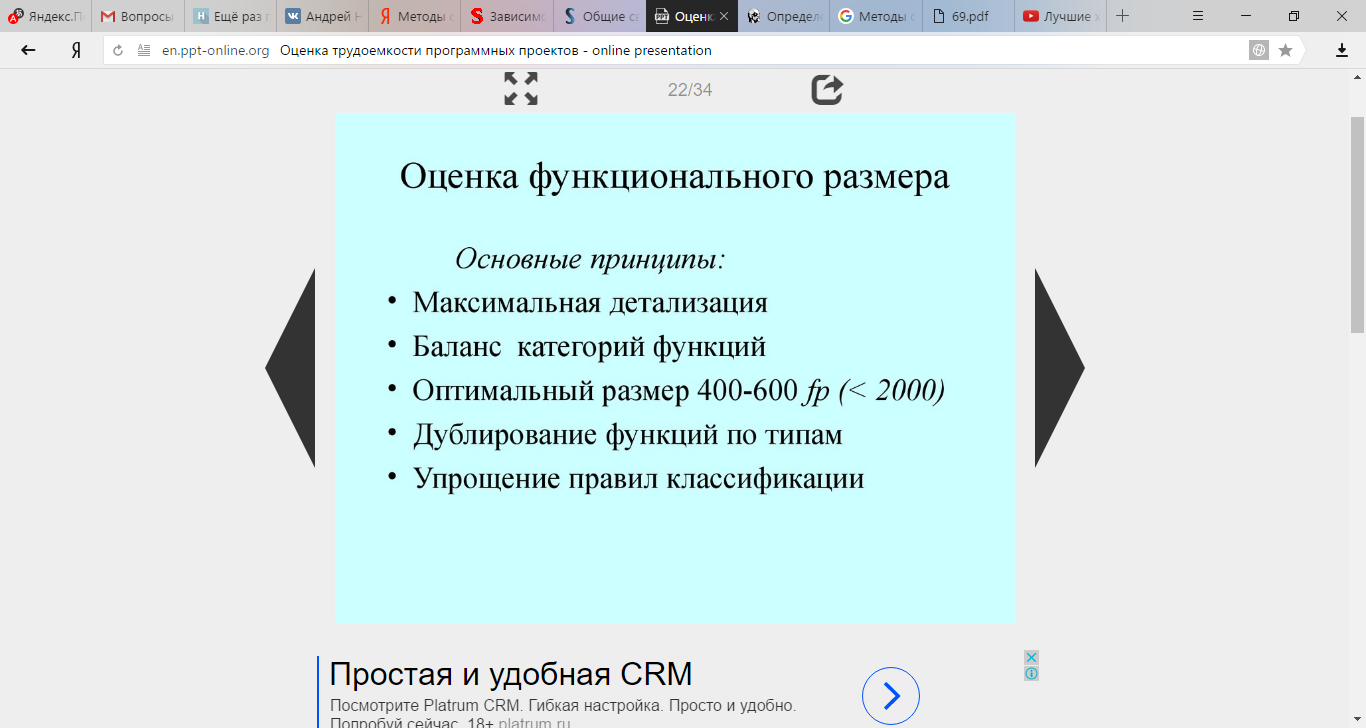
Task: Reload the page
Action: coord(118,50)
